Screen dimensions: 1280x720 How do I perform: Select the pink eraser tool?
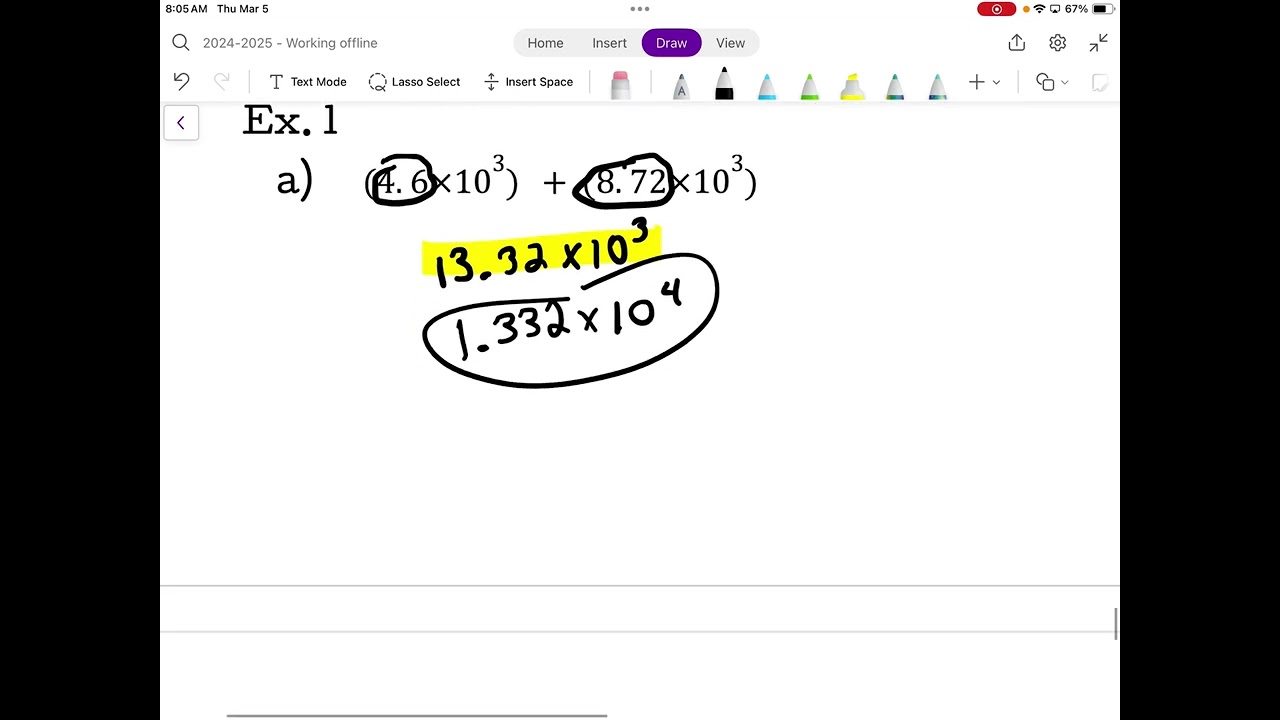tap(620, 85)
